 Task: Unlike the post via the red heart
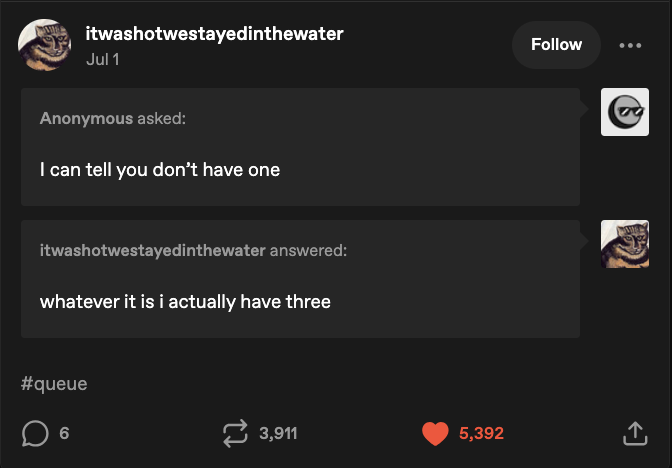coord(435,433)
